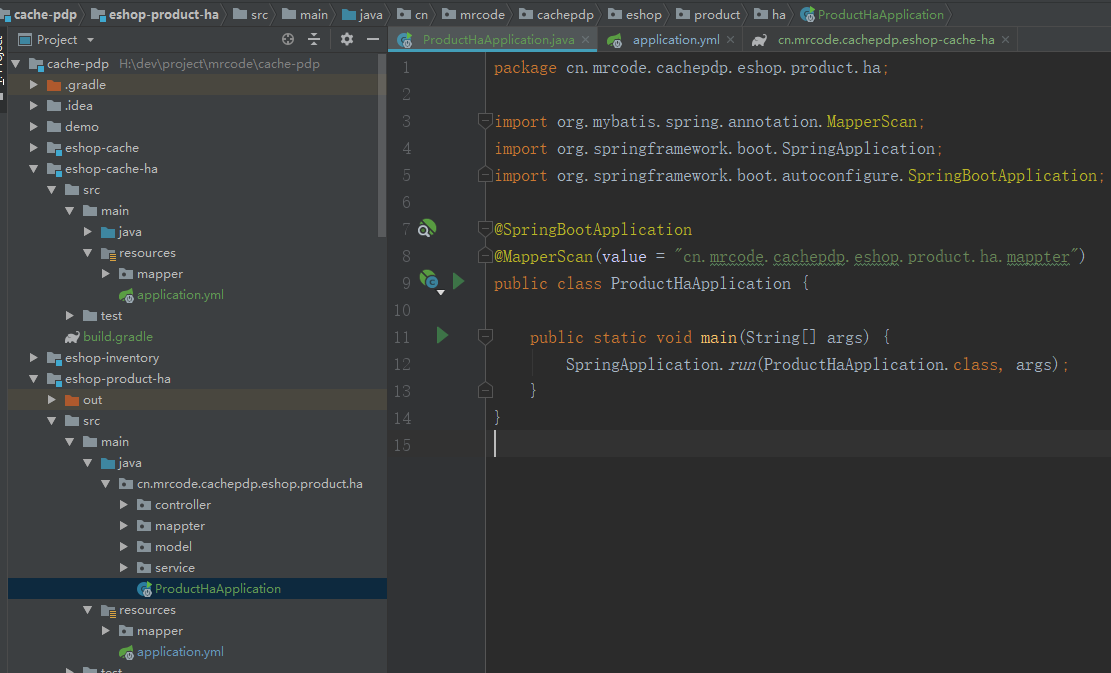The image size is (1111, 673).
Task: Fold the import block in editor
Action: click(486, 121)
